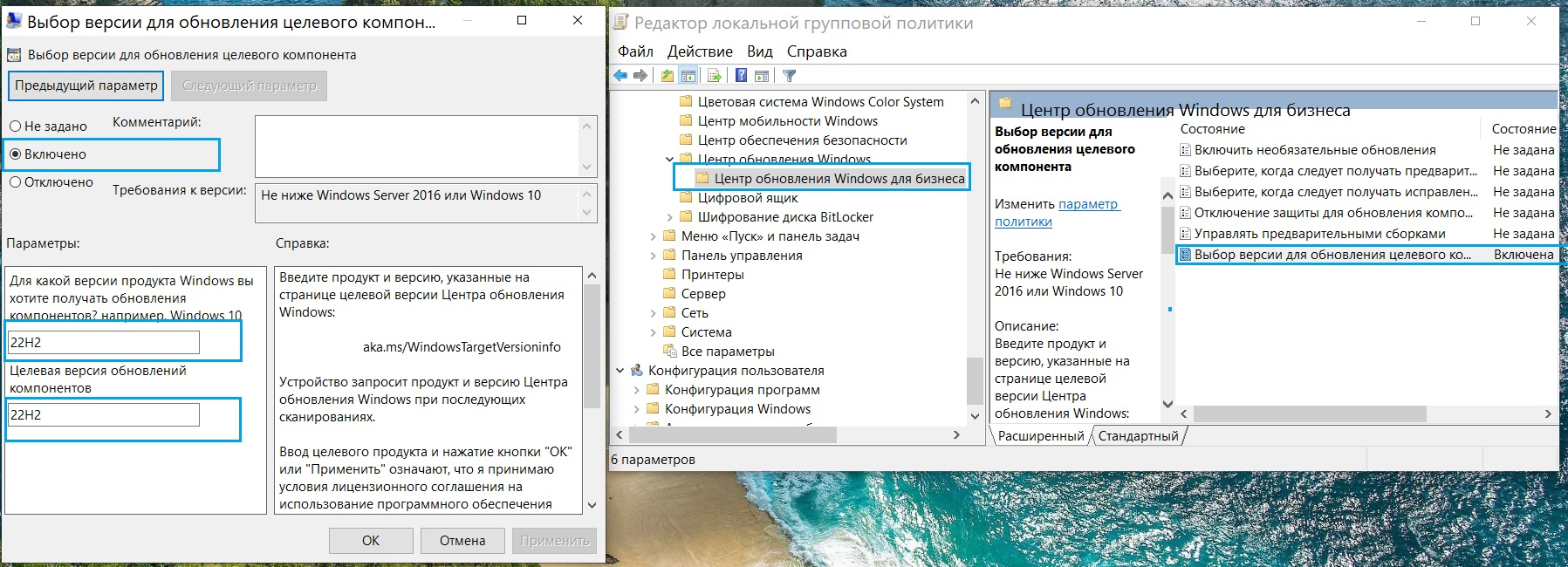Open the 'параметр политики' link
1568x567 pixels.
pyautogui.click(x=1057, y=213)
